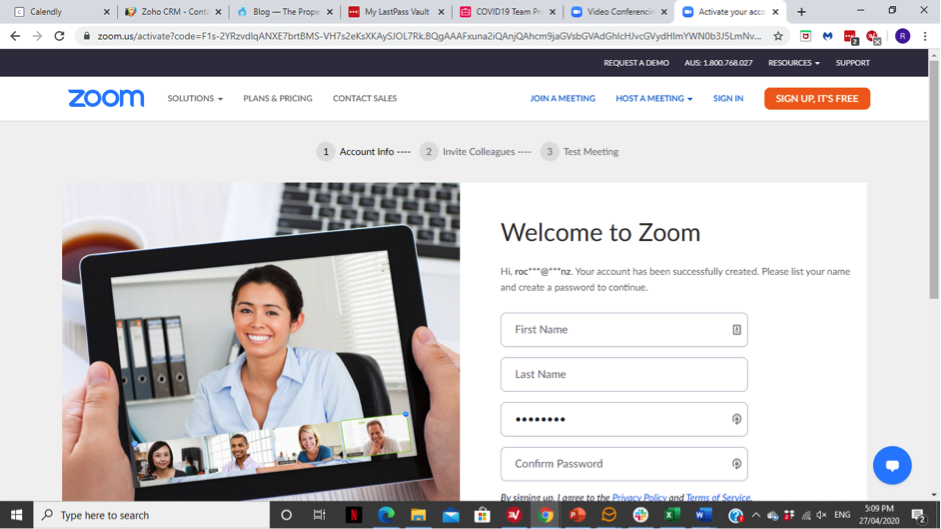941x529 pixels.
Task: Click Join a Meeting link
Action: tap(562, 98)
